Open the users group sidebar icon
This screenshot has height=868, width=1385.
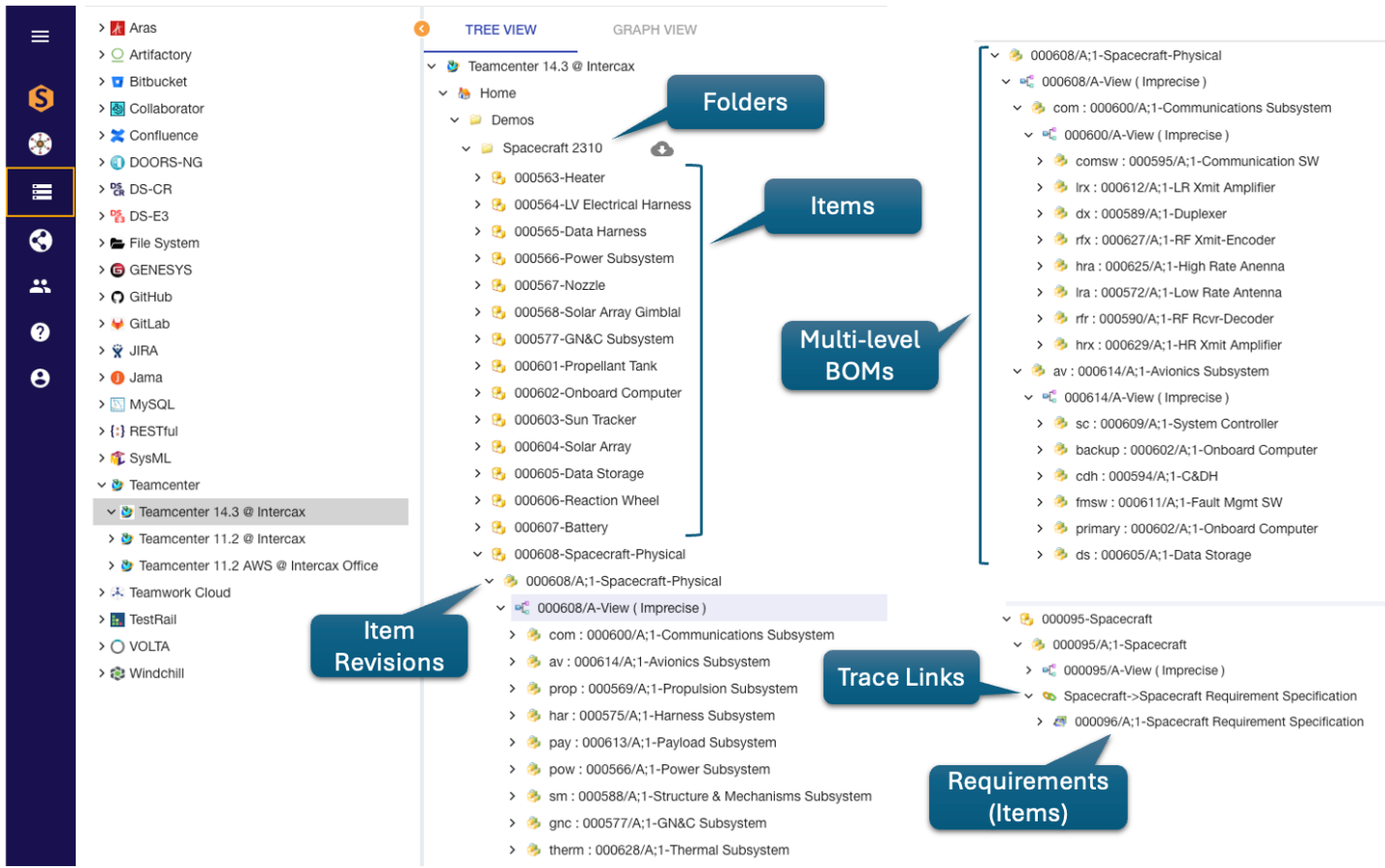(40, 286)
